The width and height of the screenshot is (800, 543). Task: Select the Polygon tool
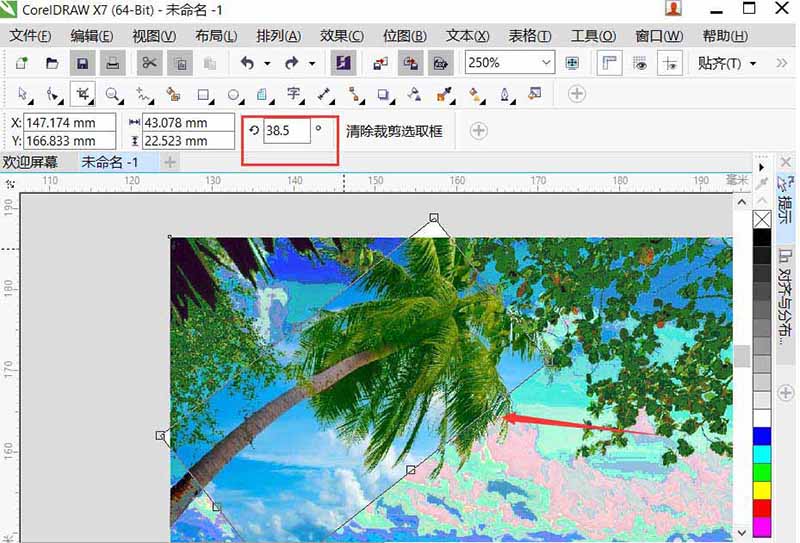tap(262, 94)
